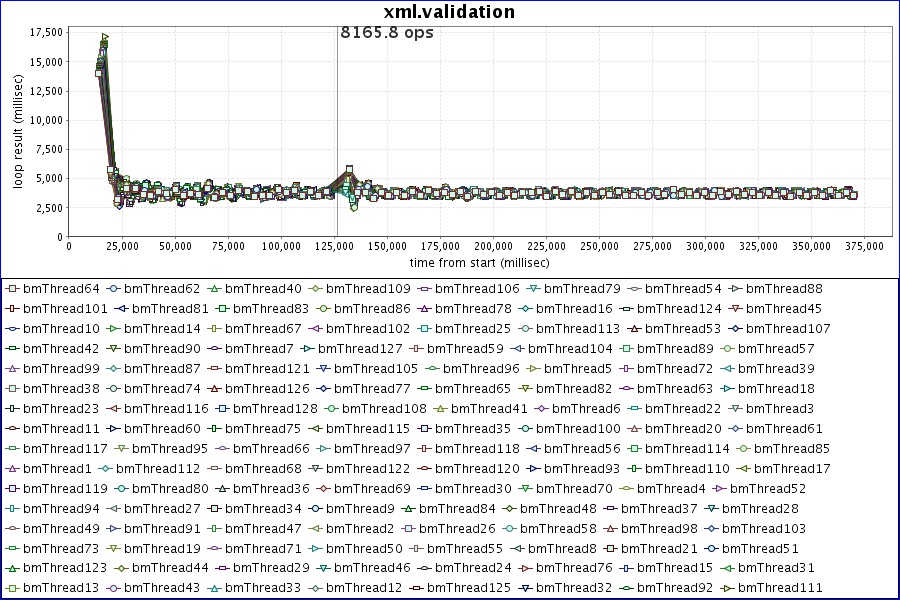The width and height of the screenshot is (900, 600).
Task: Select the bmThread45 legend entry
Action: [x=785, y=309]
